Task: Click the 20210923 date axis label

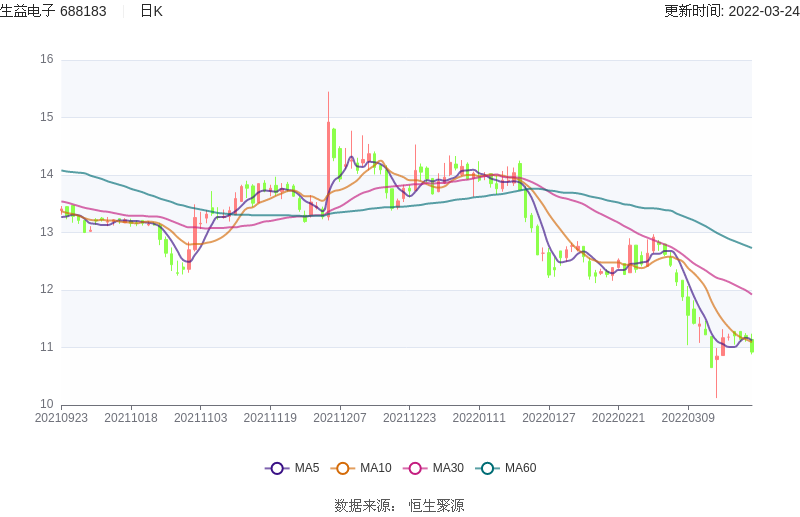Action: pyautogui.click(x=61, y=418)
